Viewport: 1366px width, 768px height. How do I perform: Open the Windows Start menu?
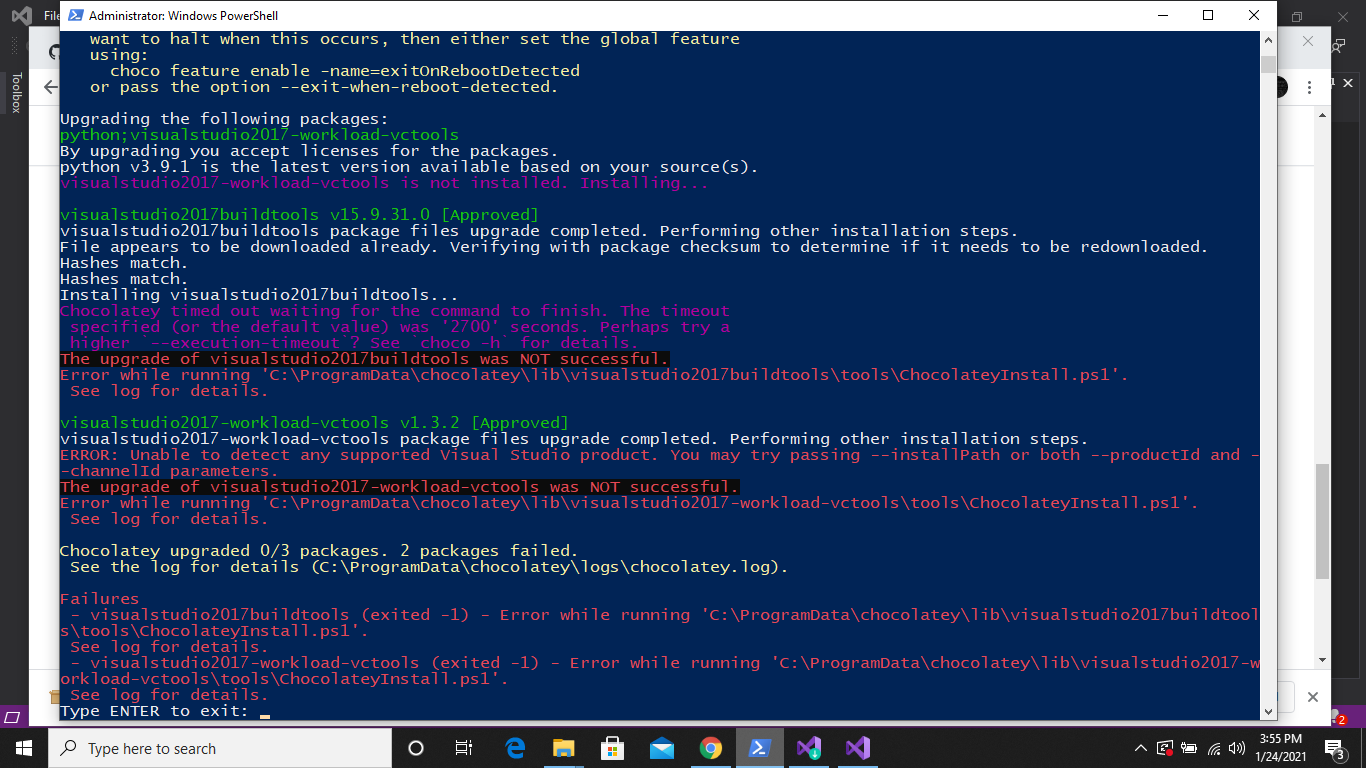24,748
